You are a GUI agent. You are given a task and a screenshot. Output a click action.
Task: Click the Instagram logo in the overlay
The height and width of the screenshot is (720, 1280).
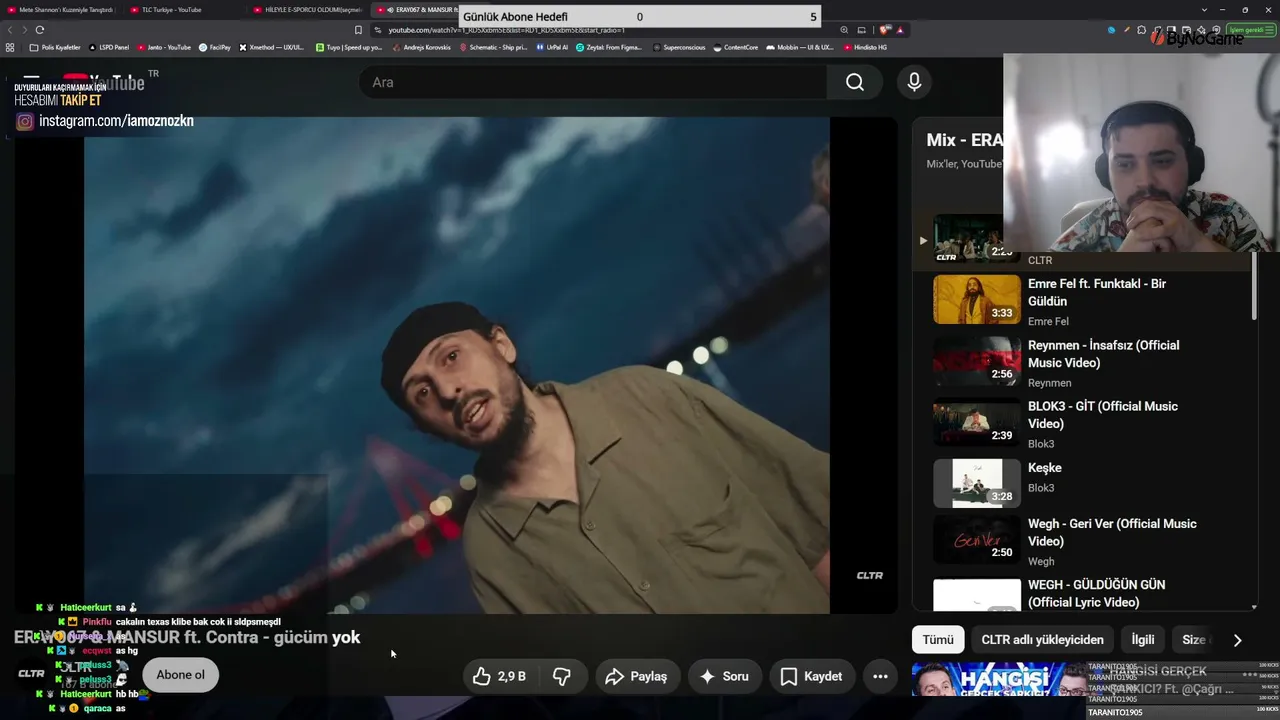click(24, 121)
